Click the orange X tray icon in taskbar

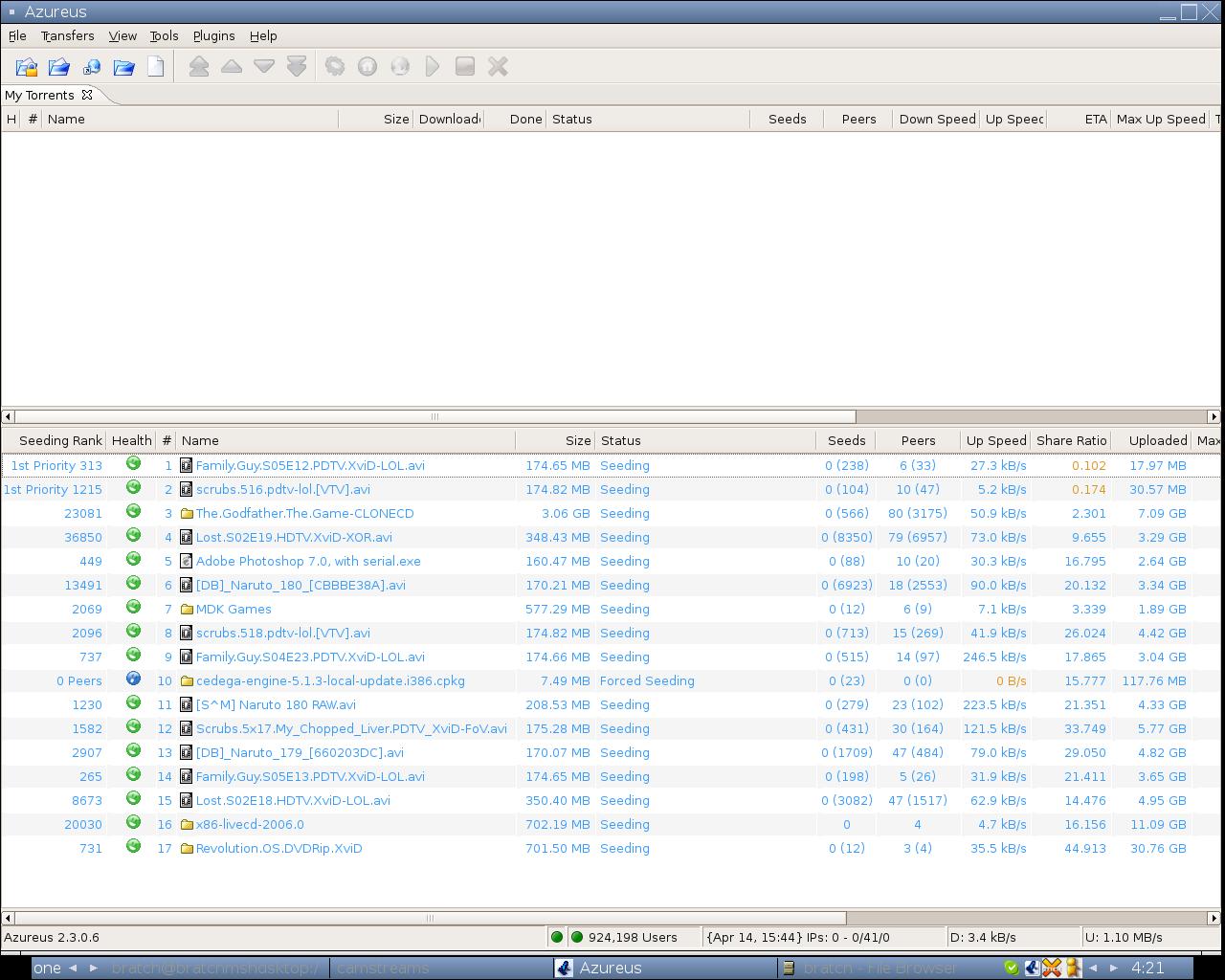click(1052, 968)
